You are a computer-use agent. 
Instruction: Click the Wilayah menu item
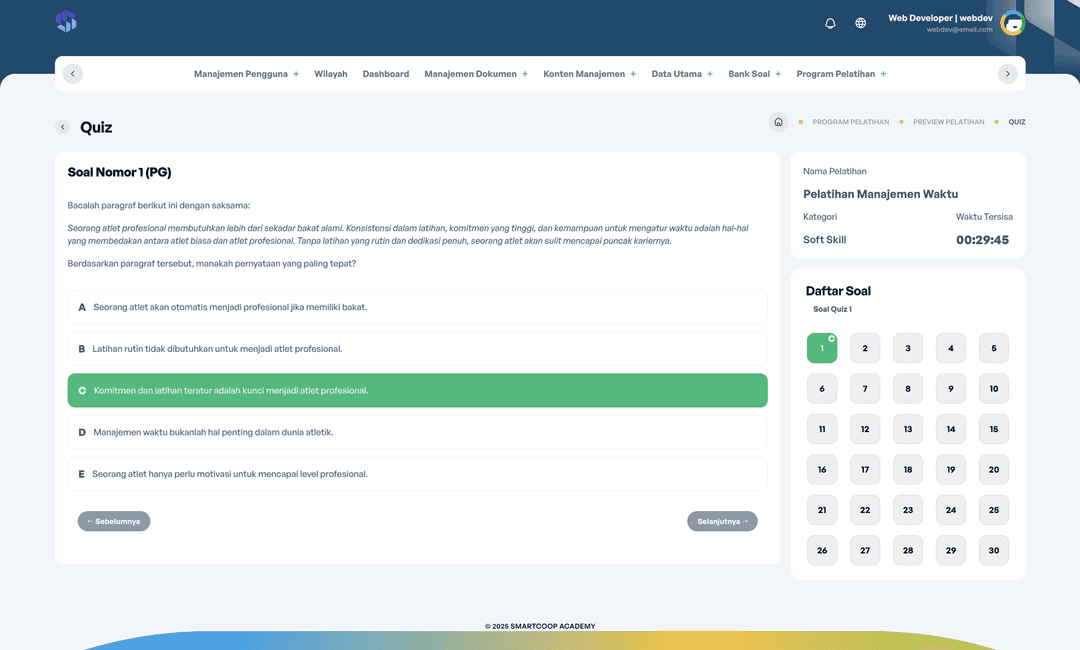click(331, 73)
